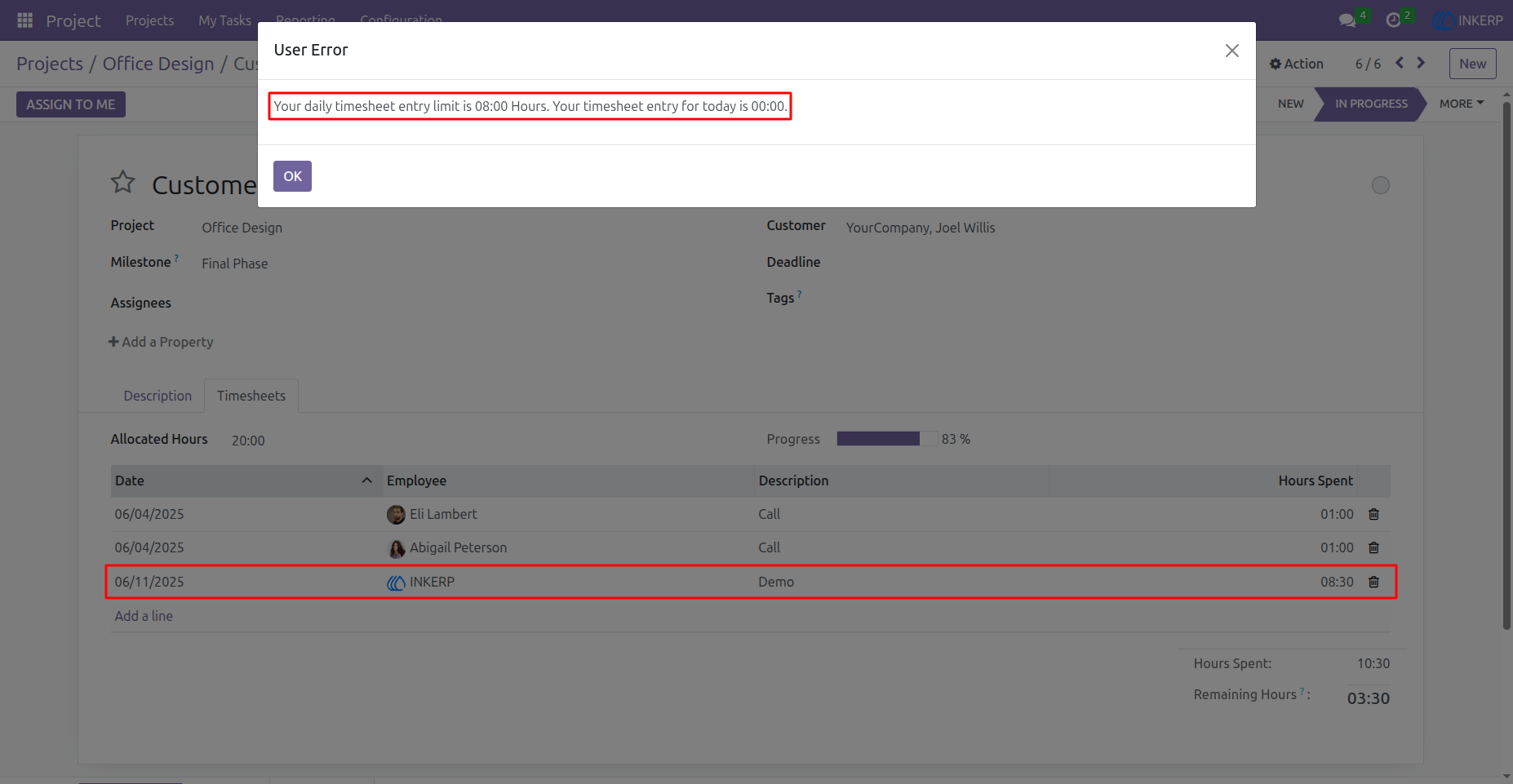Click the Hours Spent column header
The image size is (1513, 784).
coord(1316,481)
